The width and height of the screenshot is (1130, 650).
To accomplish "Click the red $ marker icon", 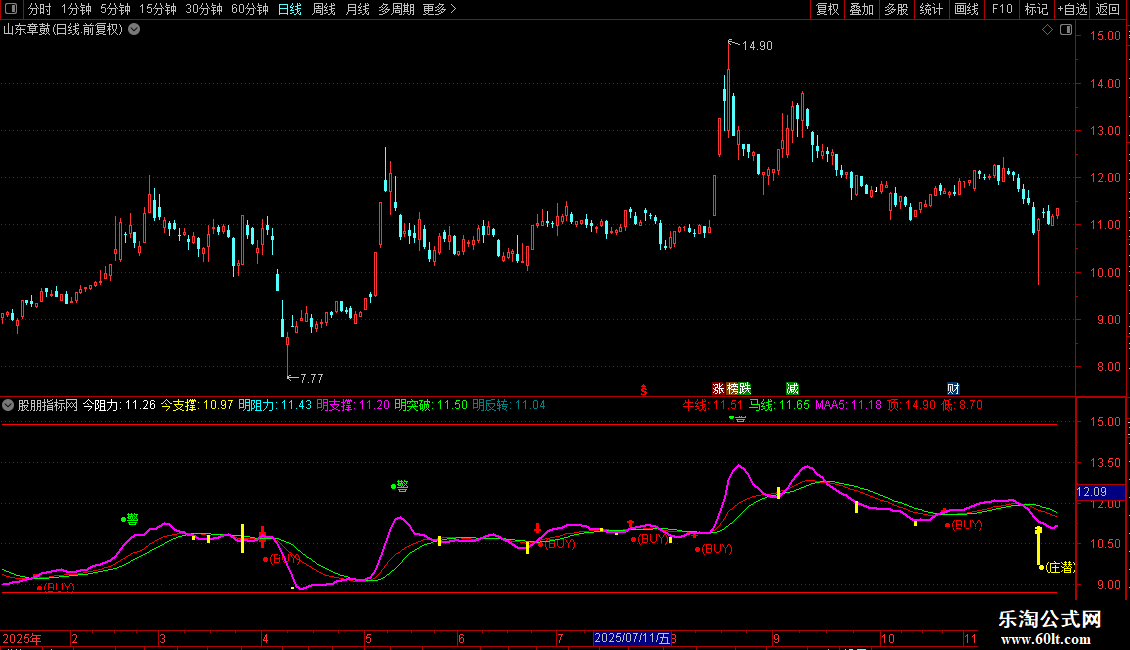I will point(645,389).
